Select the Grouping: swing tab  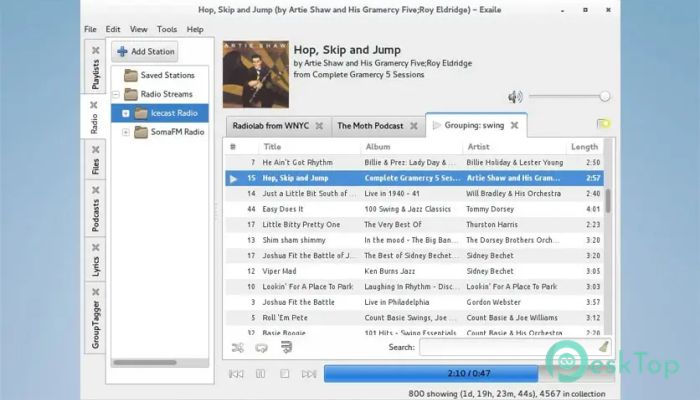(474, 125)
